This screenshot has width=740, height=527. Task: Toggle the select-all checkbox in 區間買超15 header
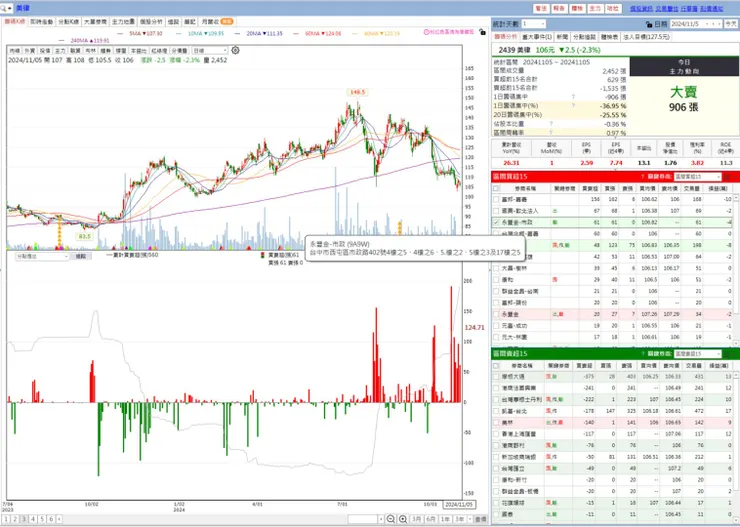[496, 188]
